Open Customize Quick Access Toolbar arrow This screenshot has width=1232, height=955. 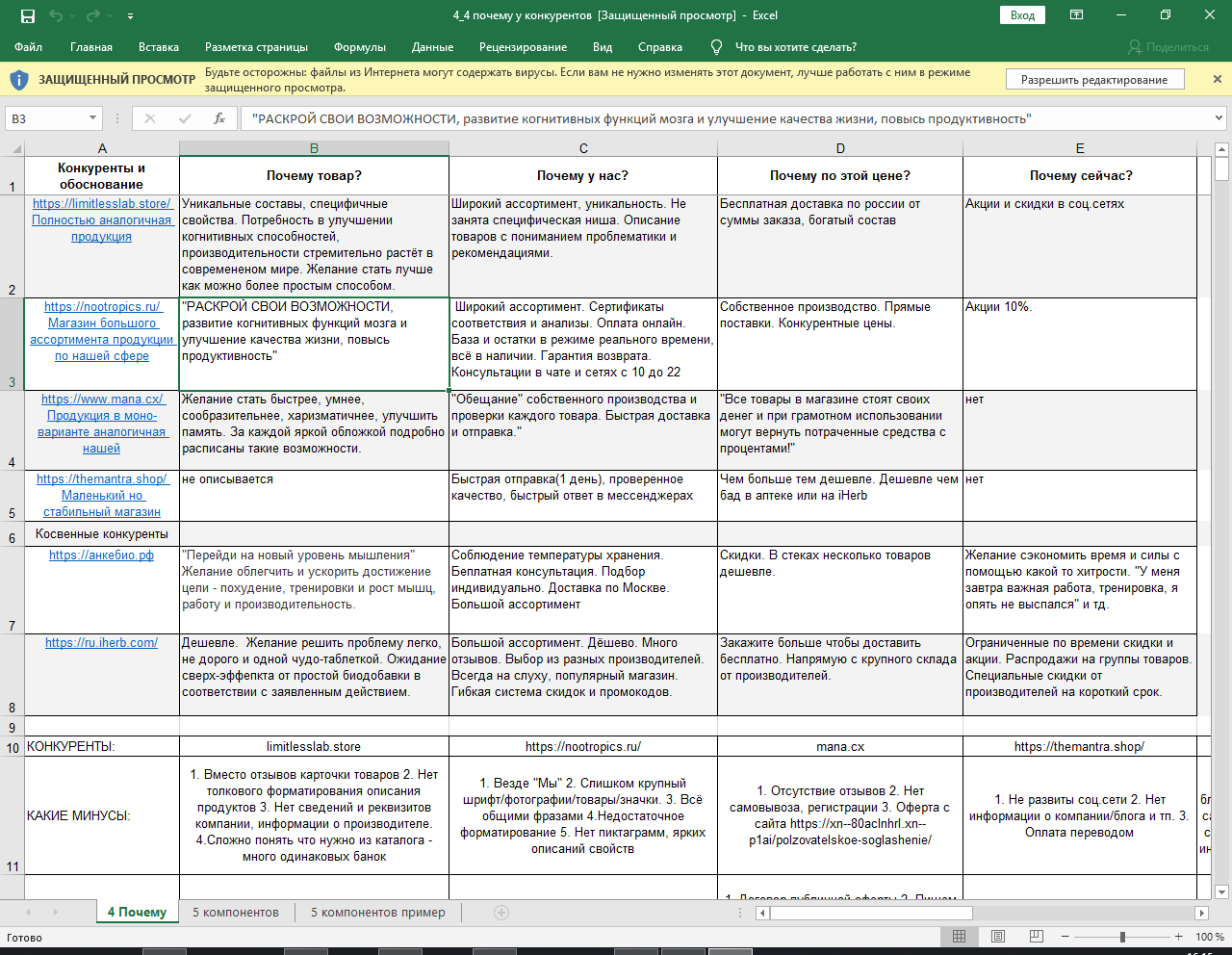[130, 16]
